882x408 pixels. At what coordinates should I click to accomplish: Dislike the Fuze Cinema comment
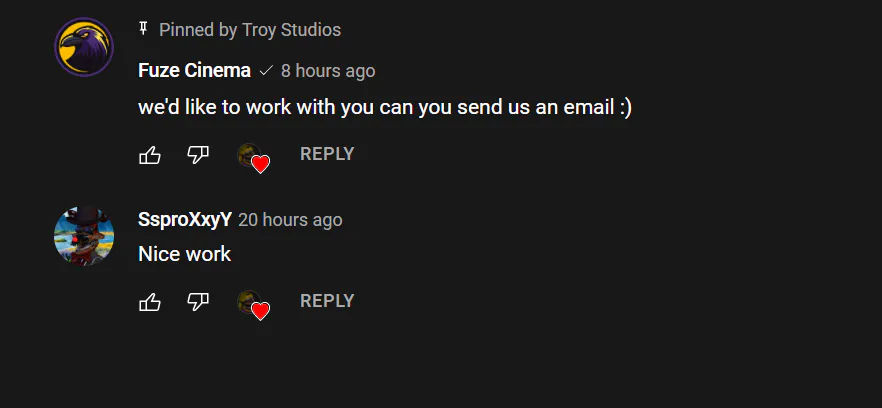tap(198, 155)
